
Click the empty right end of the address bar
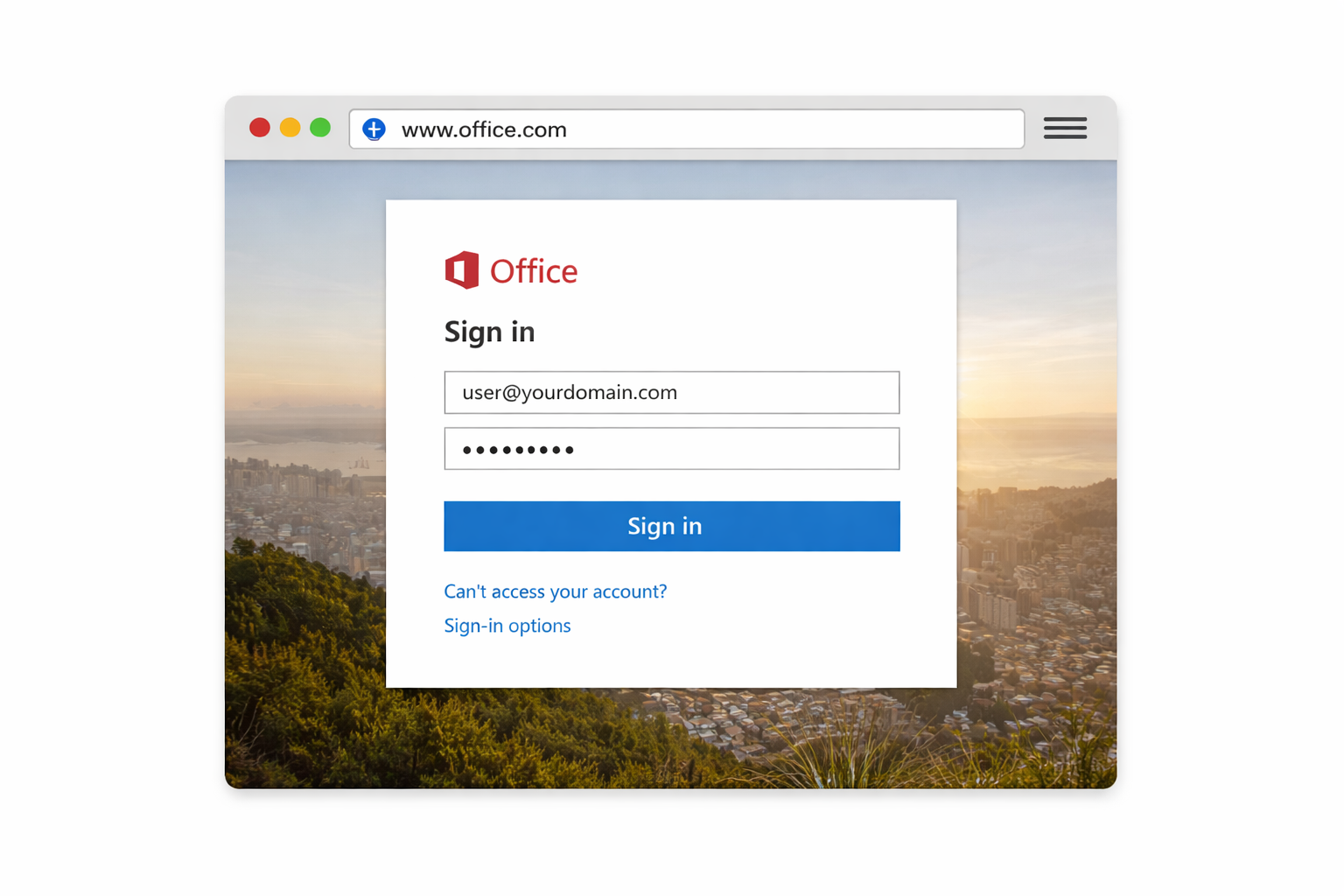(x=875, y=129)
